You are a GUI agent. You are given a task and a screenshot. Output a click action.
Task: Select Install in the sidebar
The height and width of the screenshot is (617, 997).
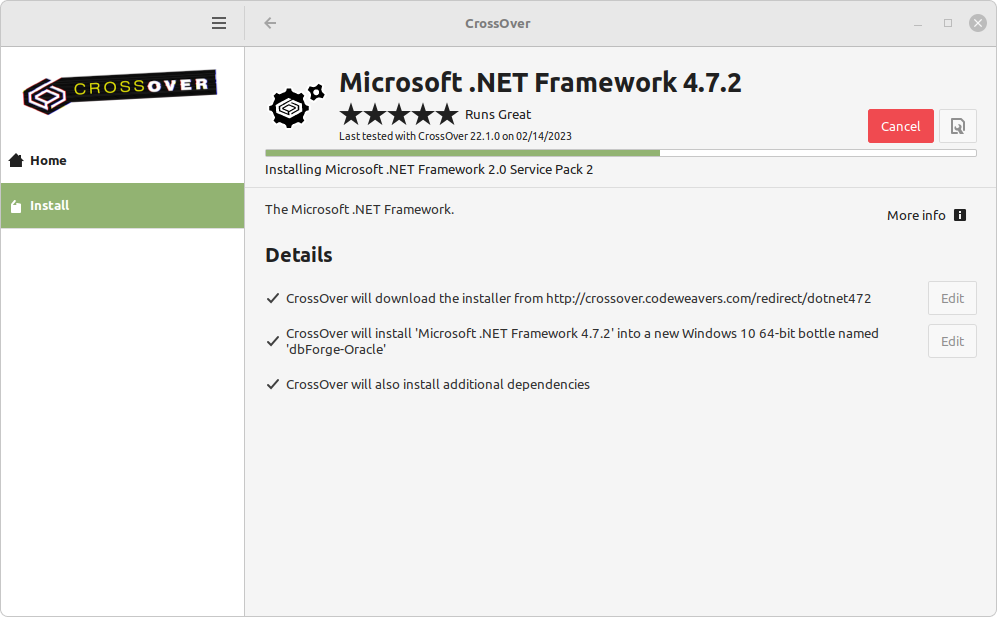pos(122,205)
